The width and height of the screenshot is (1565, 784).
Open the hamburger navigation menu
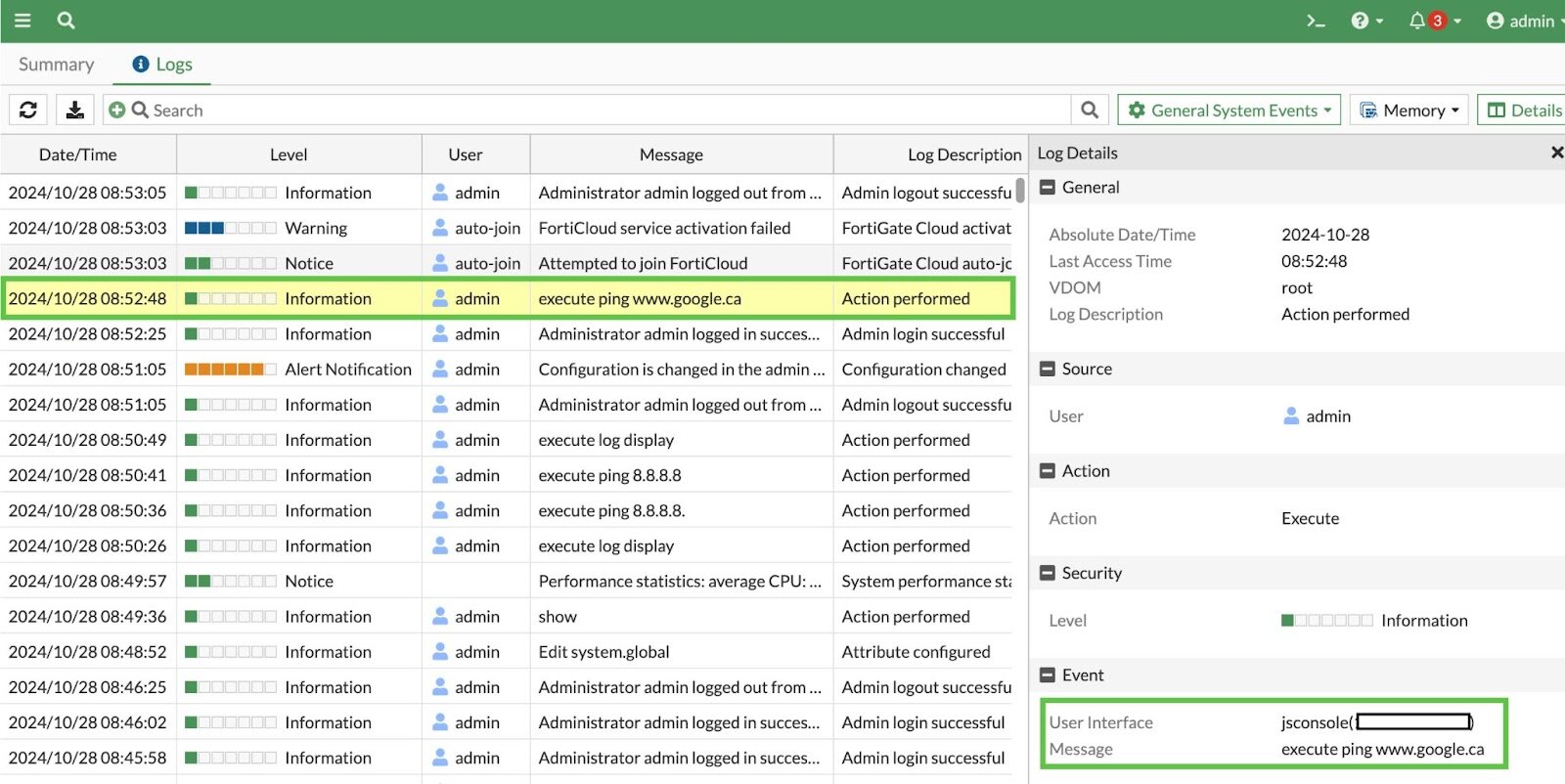22,21
